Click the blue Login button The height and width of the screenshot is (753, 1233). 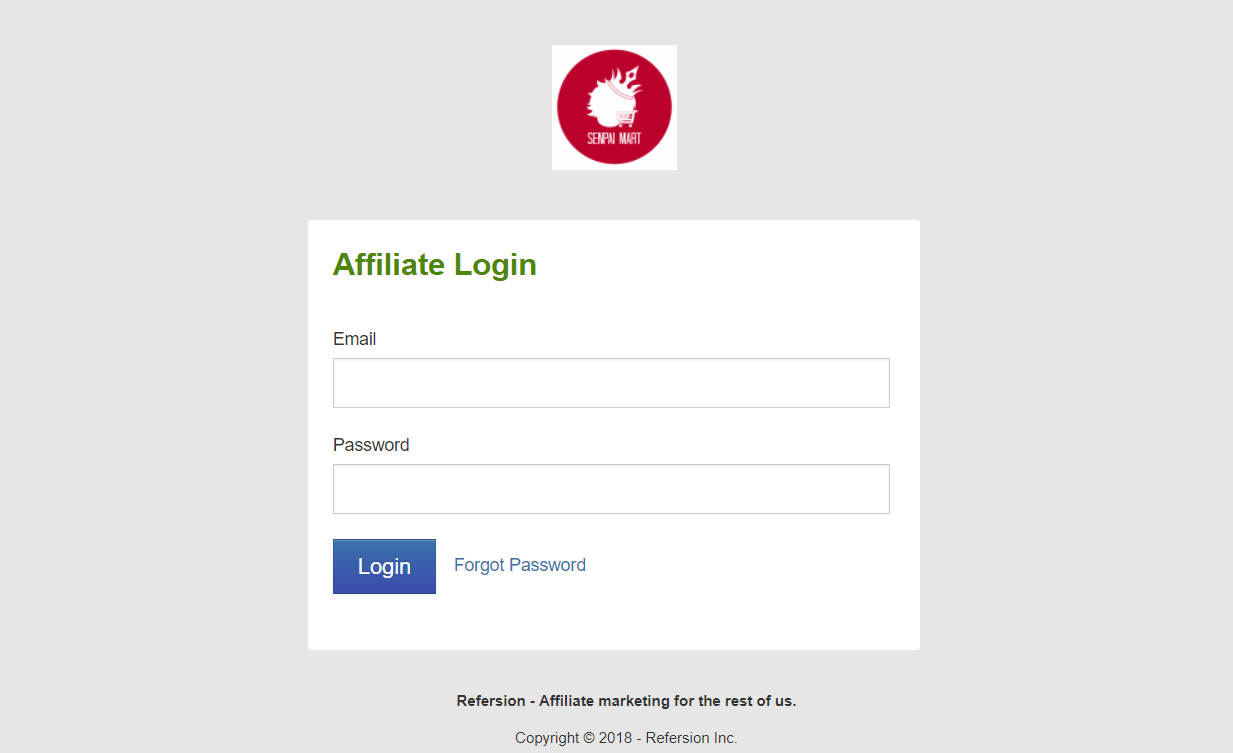(384, 566)
